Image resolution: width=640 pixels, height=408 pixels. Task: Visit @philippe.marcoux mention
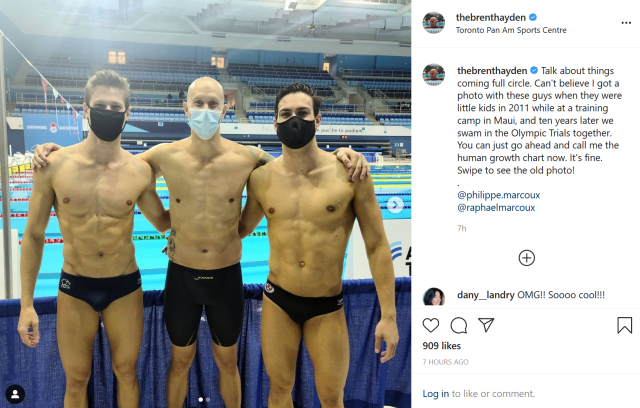click(x=498, y=195)
